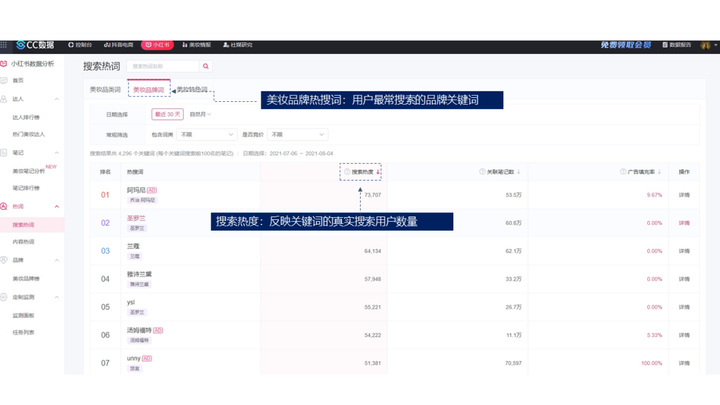Switch to the 美妆品牌词 tab
Image resolution: width=720 pixels, height=405 pixels.
[148, 90]
